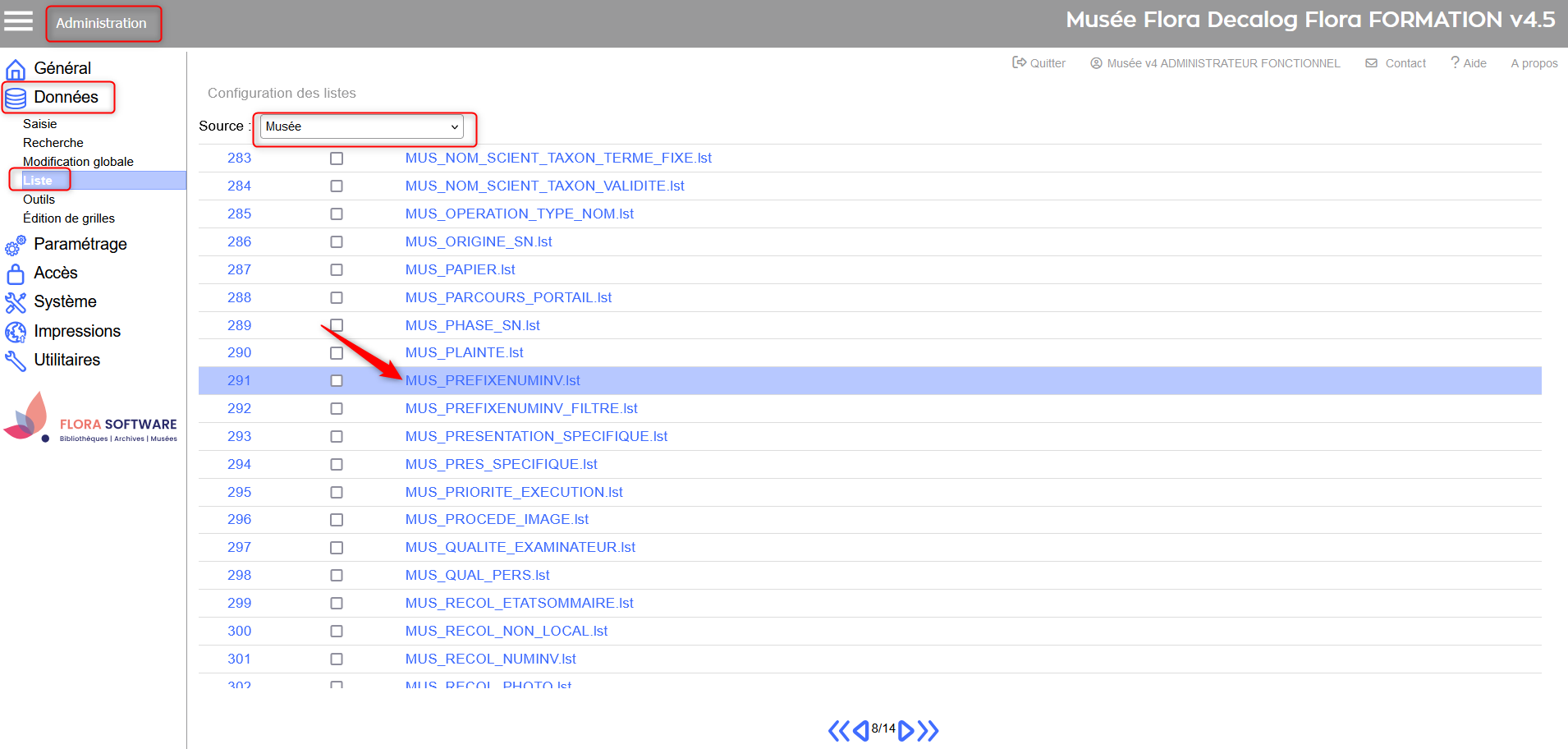Image resolution: width=1568 pixels, height=749 pixels.
Task: Click the Flora Software logo
Action: click(x=90, y=418)
